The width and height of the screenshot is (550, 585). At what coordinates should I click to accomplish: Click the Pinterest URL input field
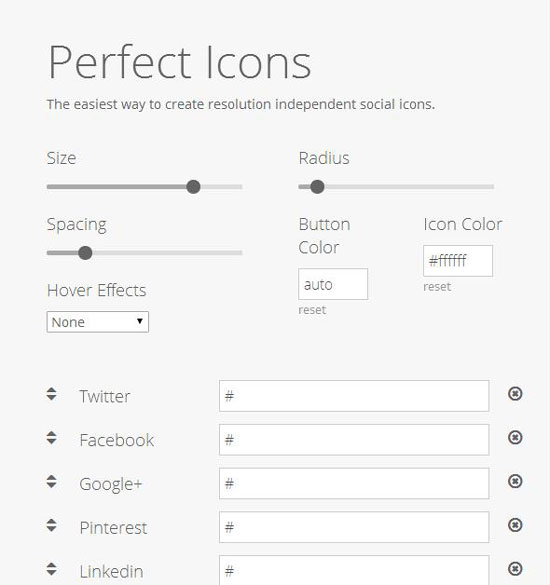[354, 527]
